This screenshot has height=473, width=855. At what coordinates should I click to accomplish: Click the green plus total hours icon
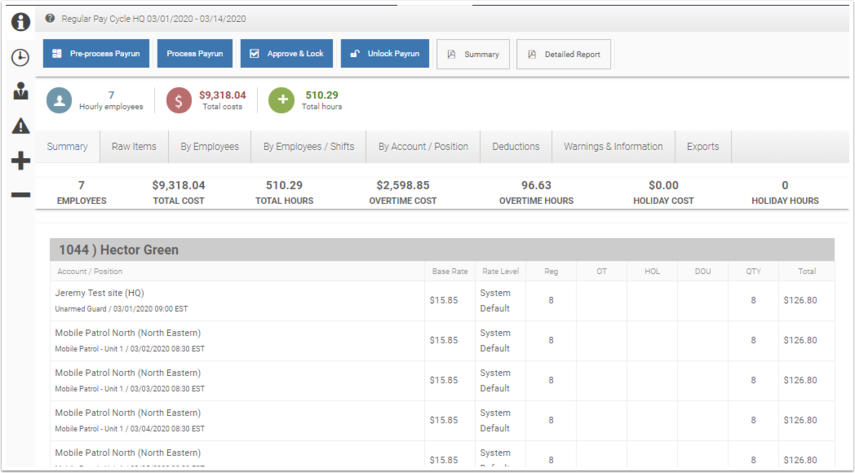(x=281, y=100)
